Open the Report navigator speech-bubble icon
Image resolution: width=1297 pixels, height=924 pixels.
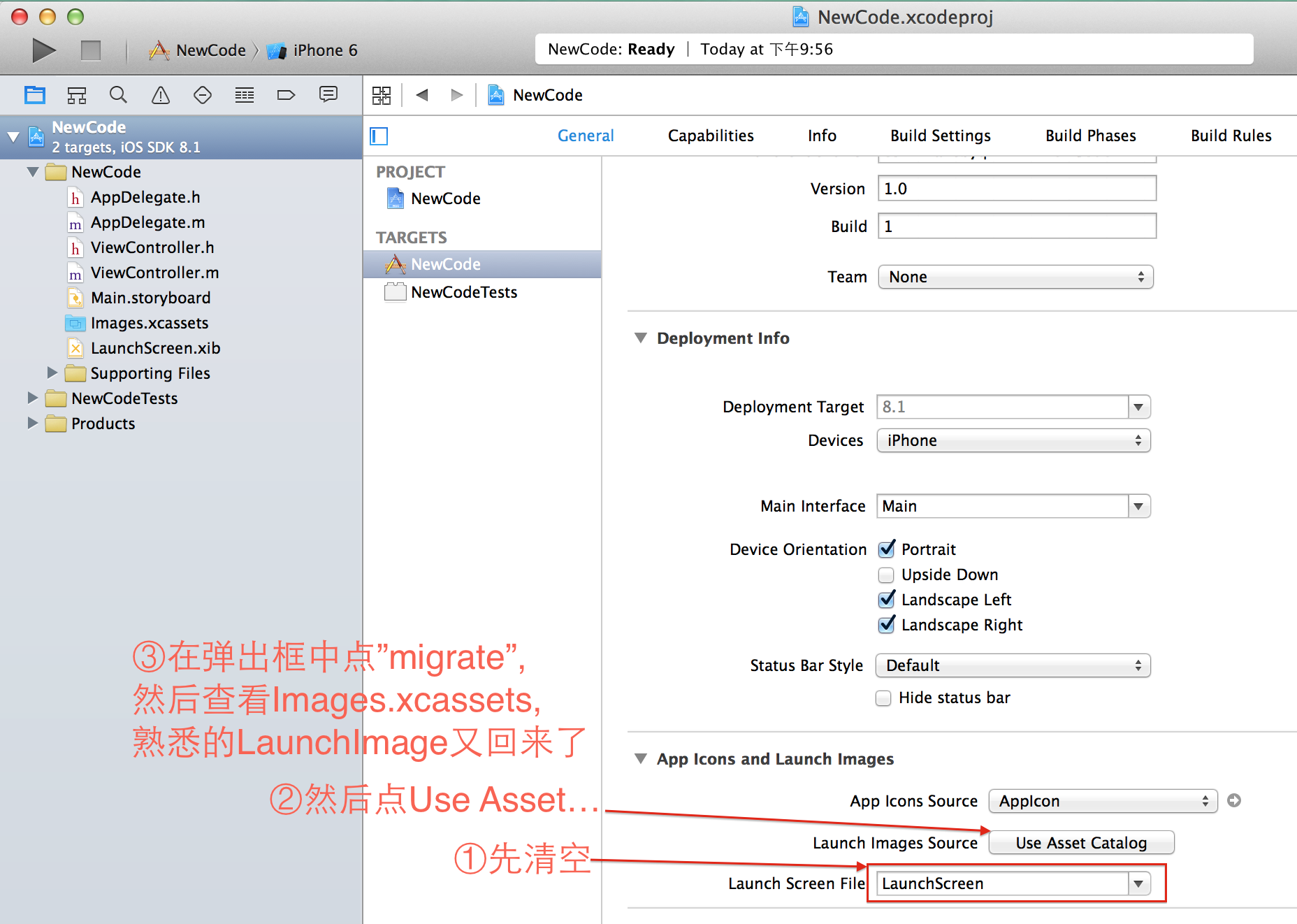[328, 94]
